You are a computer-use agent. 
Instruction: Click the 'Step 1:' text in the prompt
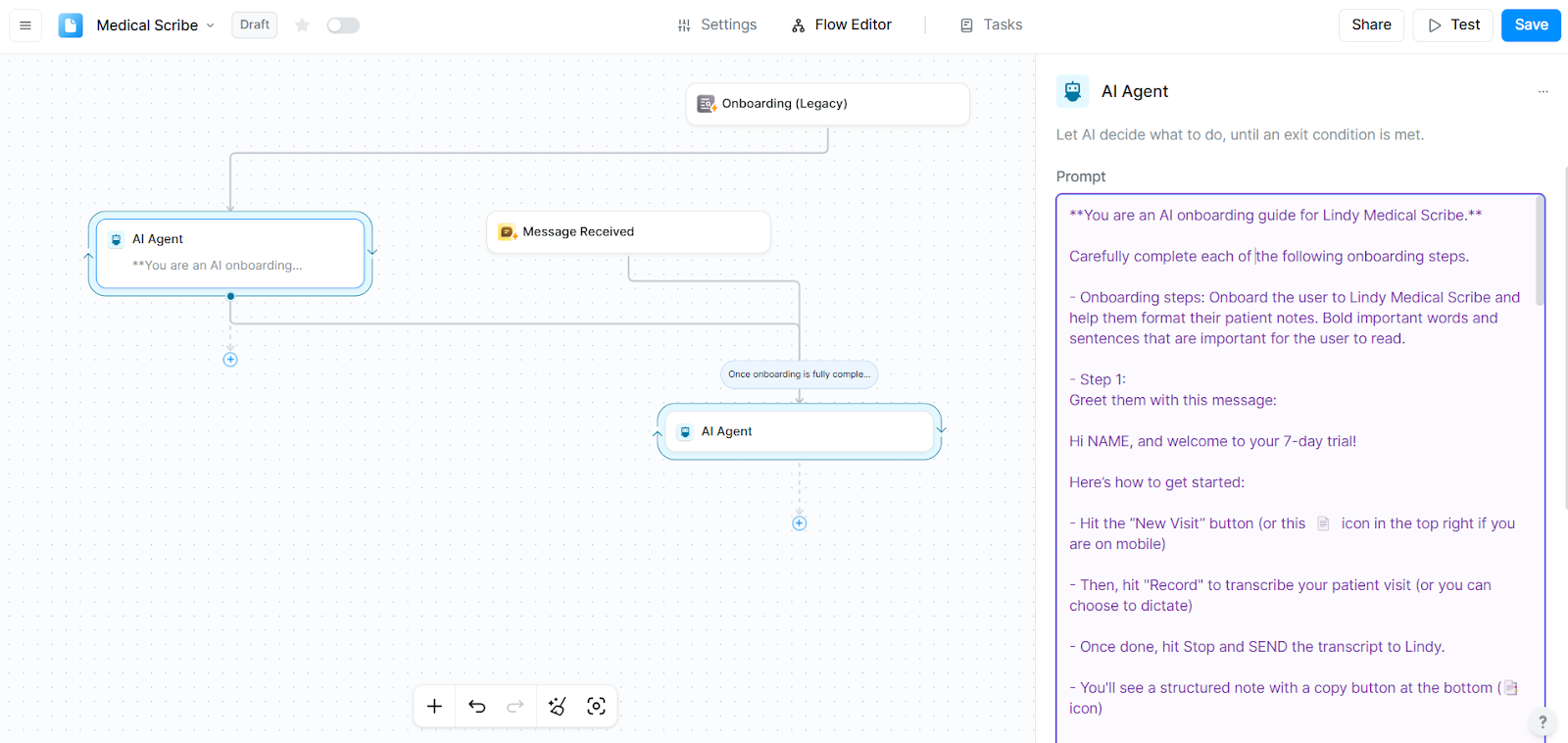click(x=1102, y=379)
